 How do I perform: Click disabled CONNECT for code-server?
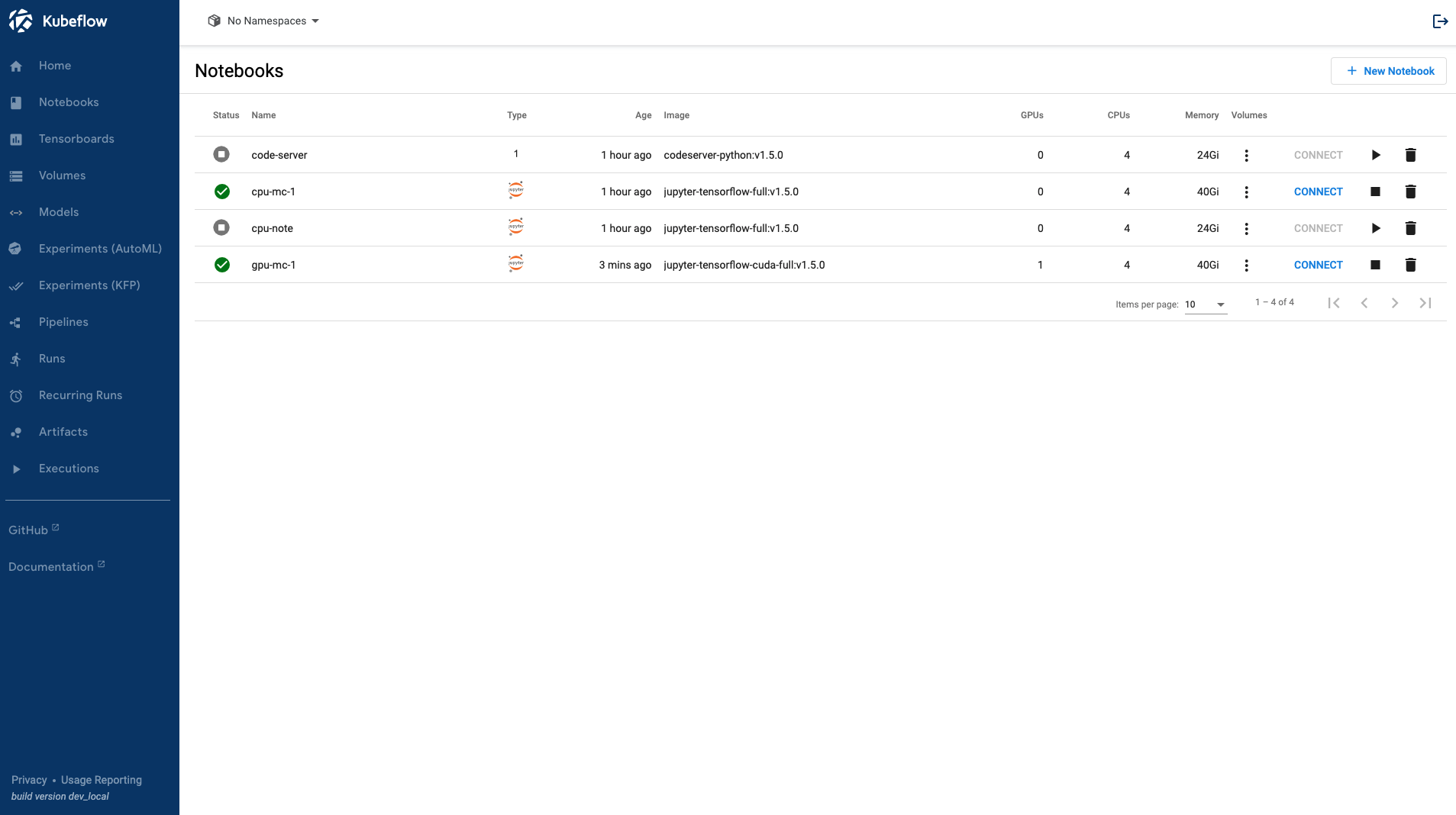1318,155
